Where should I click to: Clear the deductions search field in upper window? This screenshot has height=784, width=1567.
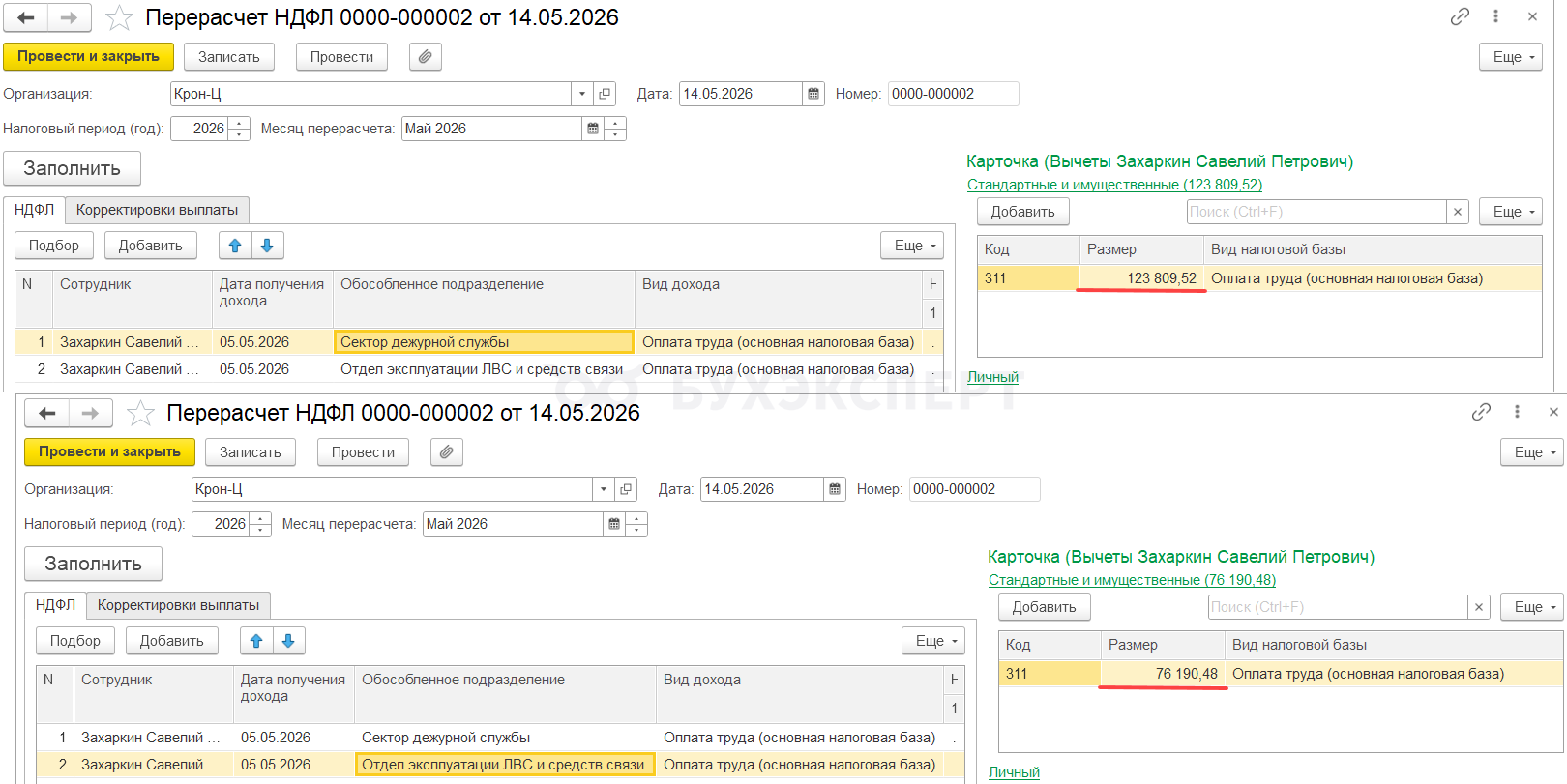[x=1458, y=212]
